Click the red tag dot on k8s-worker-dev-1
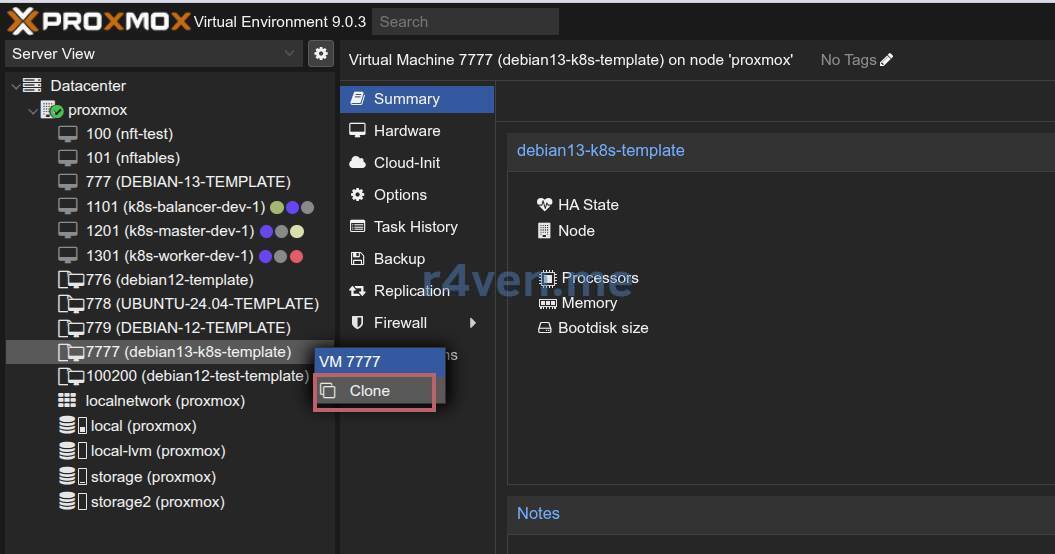Screen dimensions: 1055x554 tap(296, 256)
